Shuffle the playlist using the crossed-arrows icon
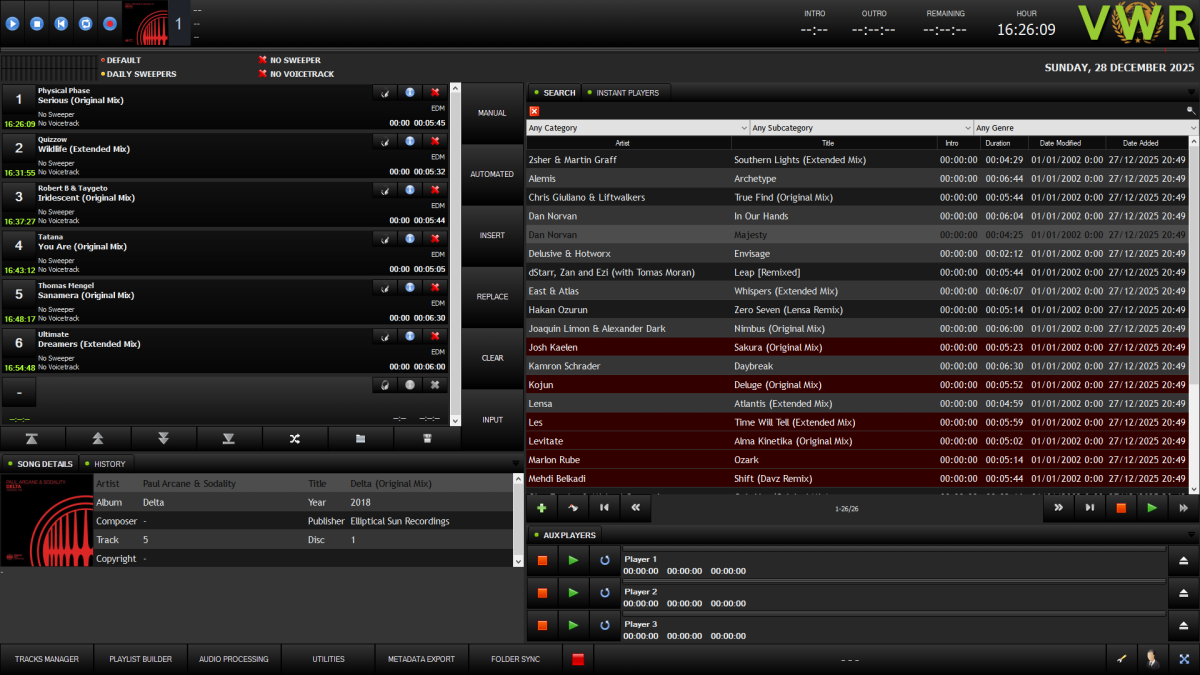 (296, 438)
